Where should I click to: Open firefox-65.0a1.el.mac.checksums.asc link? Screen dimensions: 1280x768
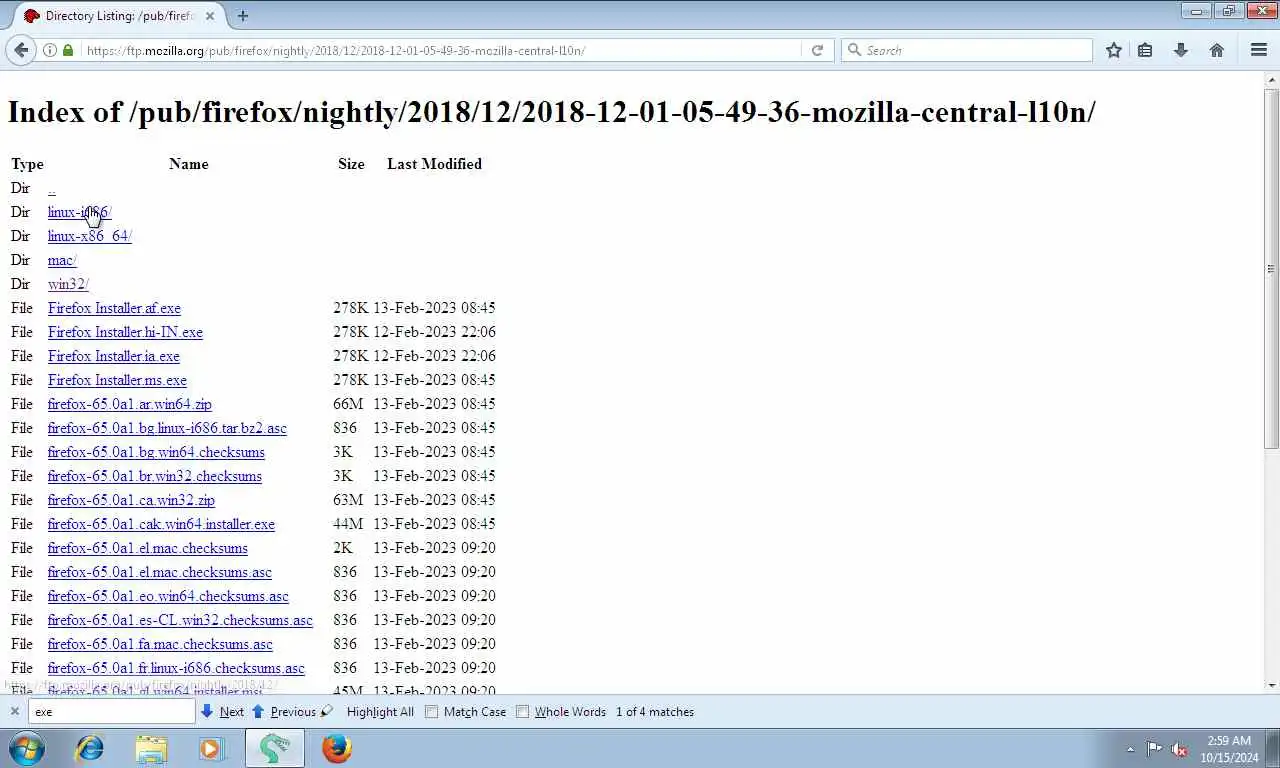click(159, 572)
